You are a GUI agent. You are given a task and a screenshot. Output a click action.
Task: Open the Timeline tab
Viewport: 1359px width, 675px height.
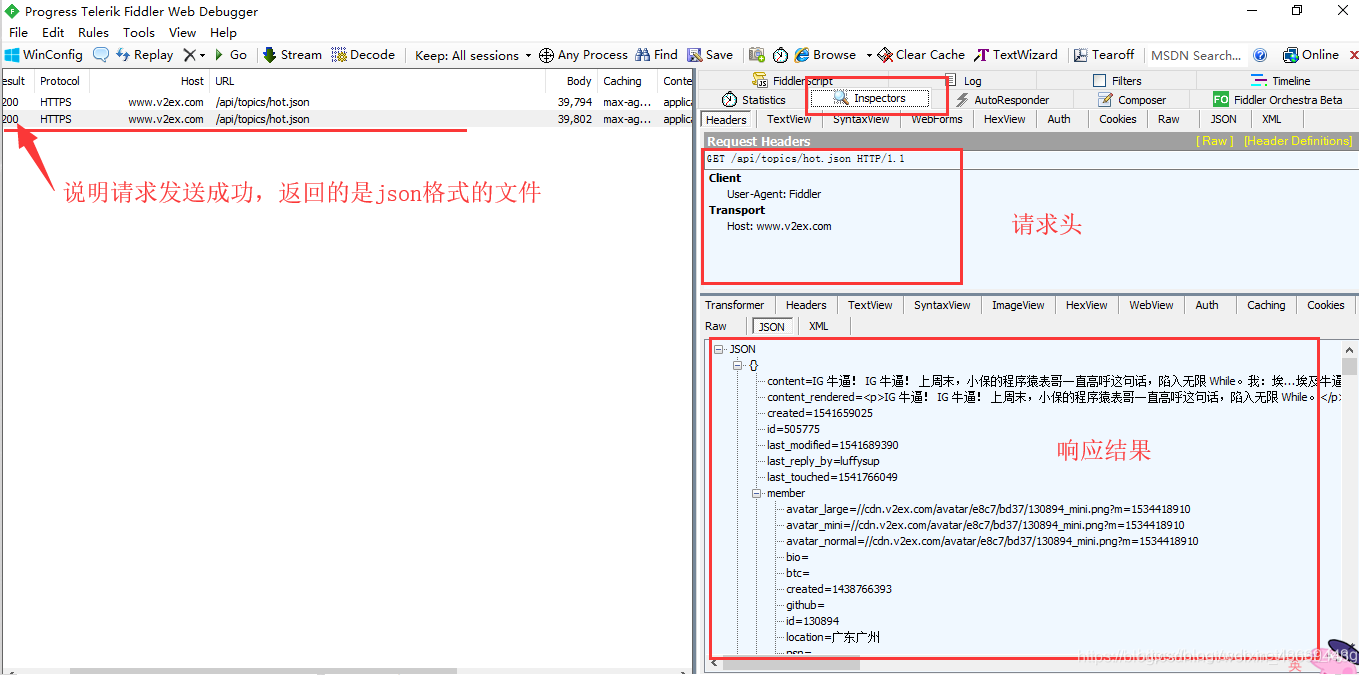click(x=1281, y=81)
